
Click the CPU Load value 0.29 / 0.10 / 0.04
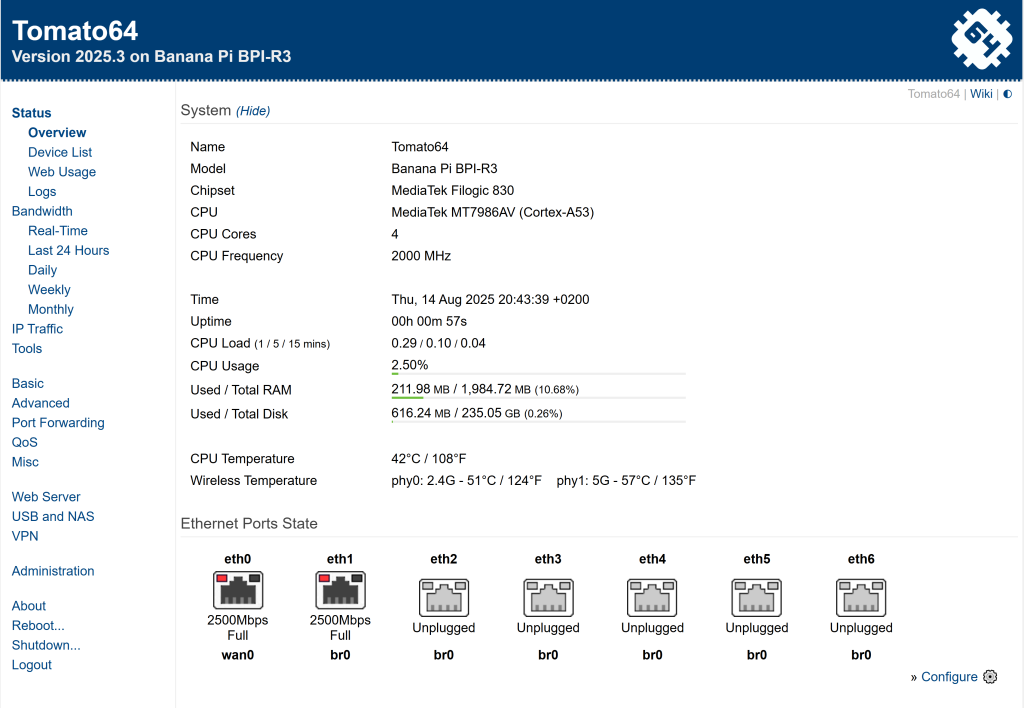(438, 343)
